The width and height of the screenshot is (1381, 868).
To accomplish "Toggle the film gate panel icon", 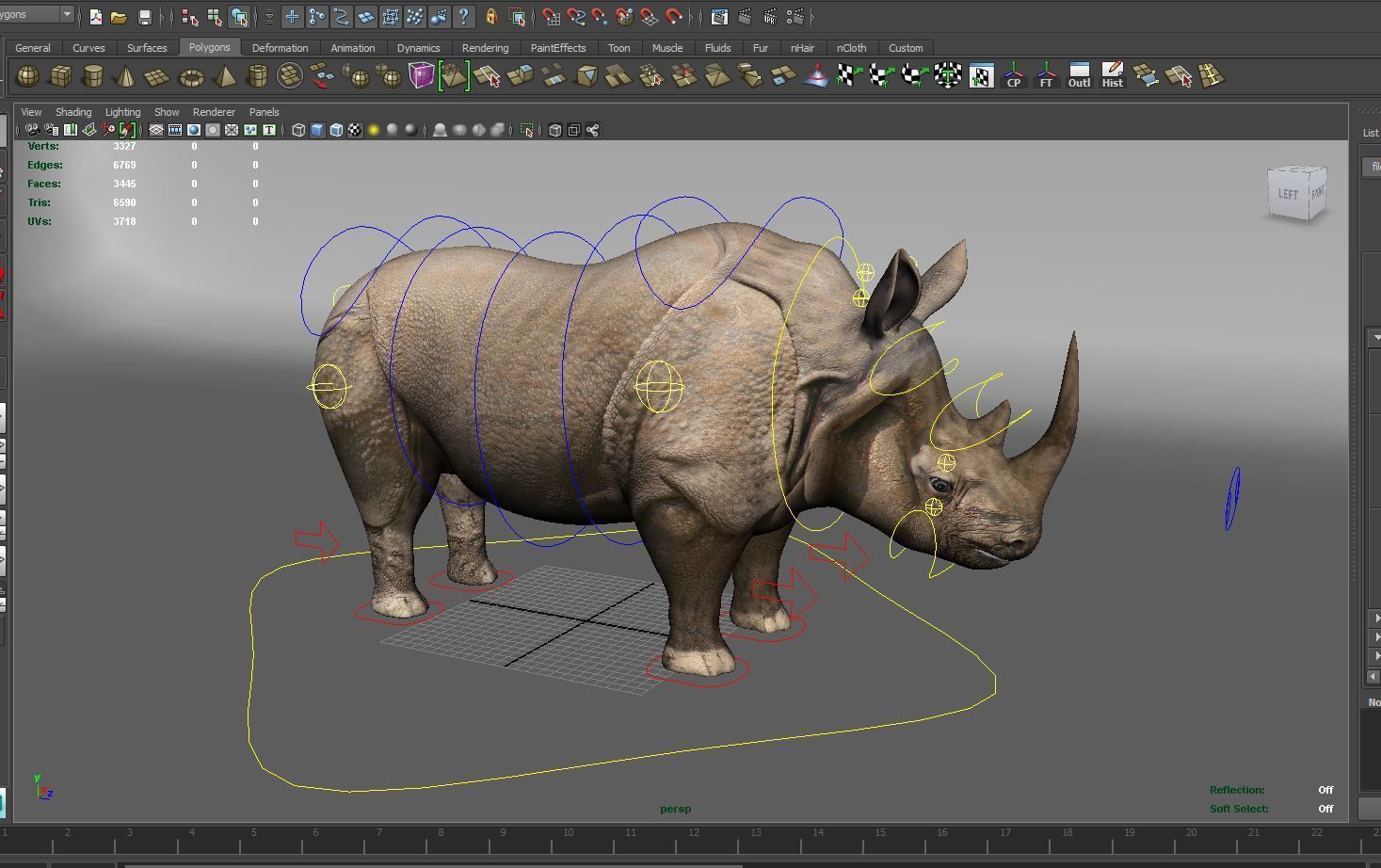I will pos(175,130).
